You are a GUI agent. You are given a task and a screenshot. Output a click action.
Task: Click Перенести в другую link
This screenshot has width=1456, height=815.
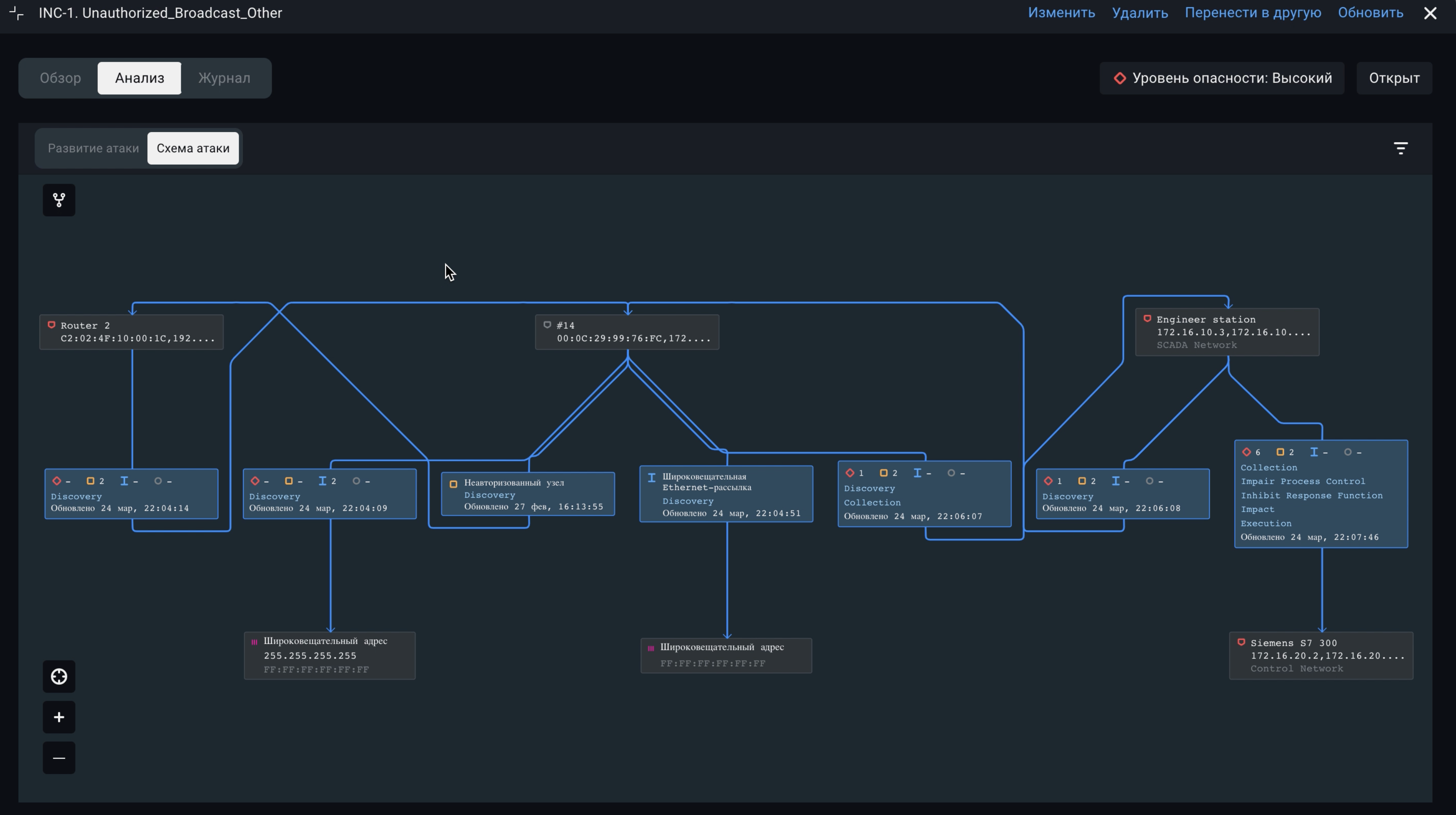pos(1252,13)
